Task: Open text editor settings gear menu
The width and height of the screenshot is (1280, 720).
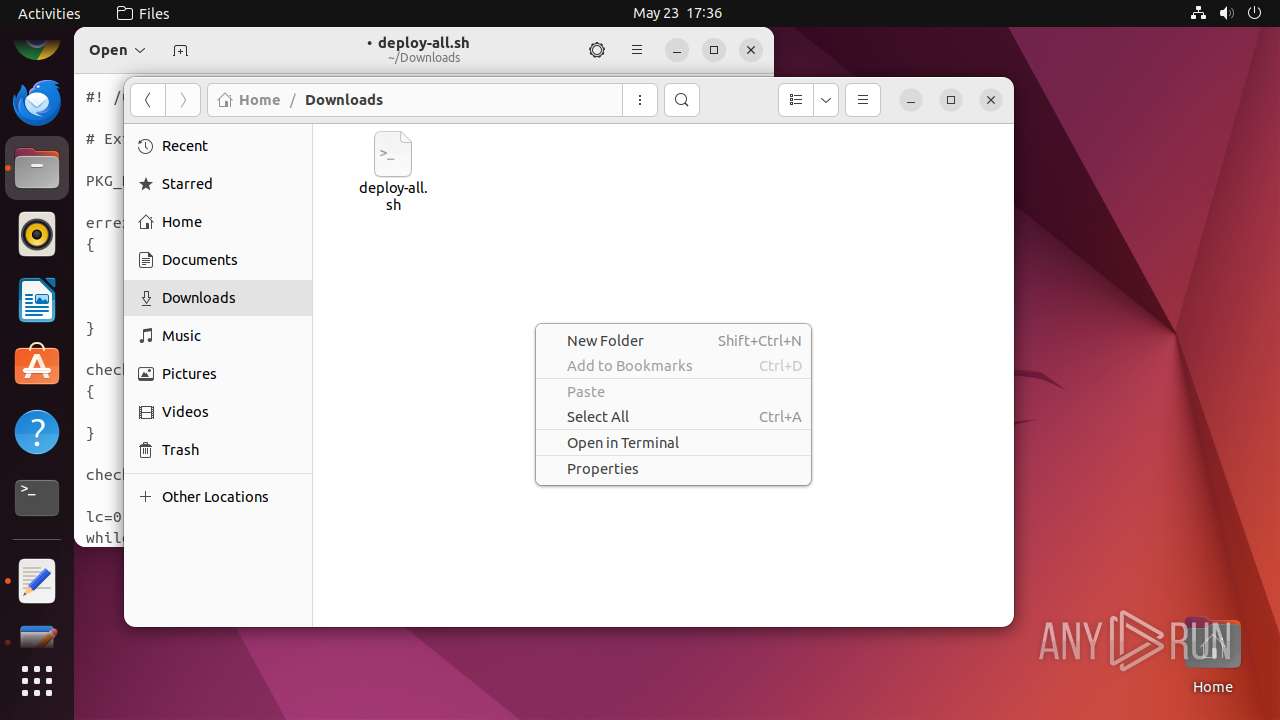Action: [x=597, y=50]
